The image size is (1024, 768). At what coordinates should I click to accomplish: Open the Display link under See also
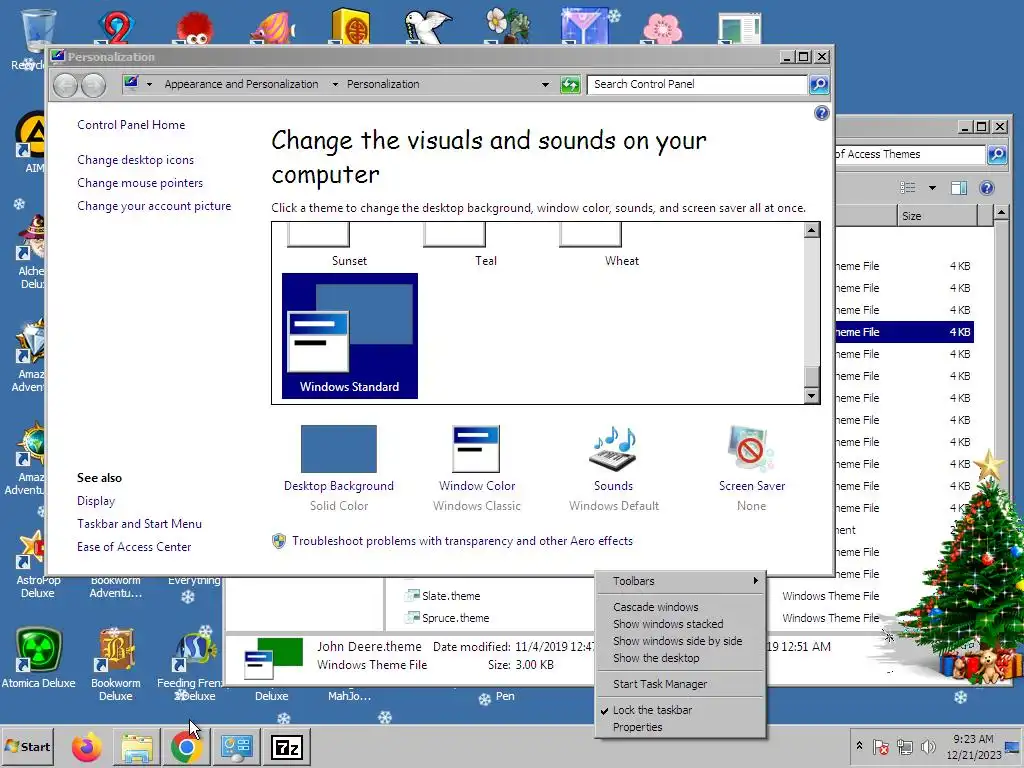tap(96, 501)
